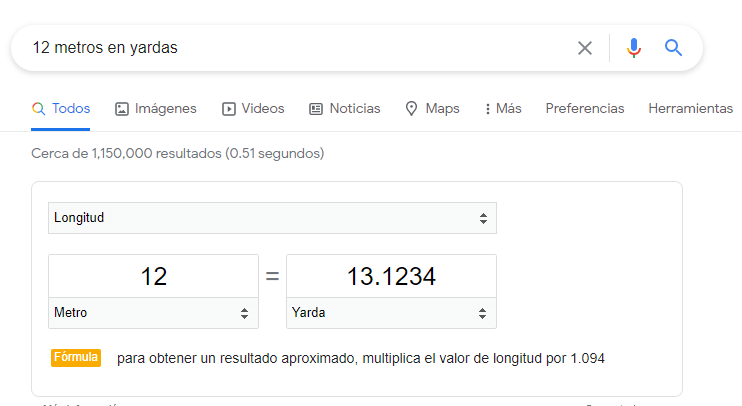Expand the Más menu
The image size is (742, 406).
[x=503, y=109]
